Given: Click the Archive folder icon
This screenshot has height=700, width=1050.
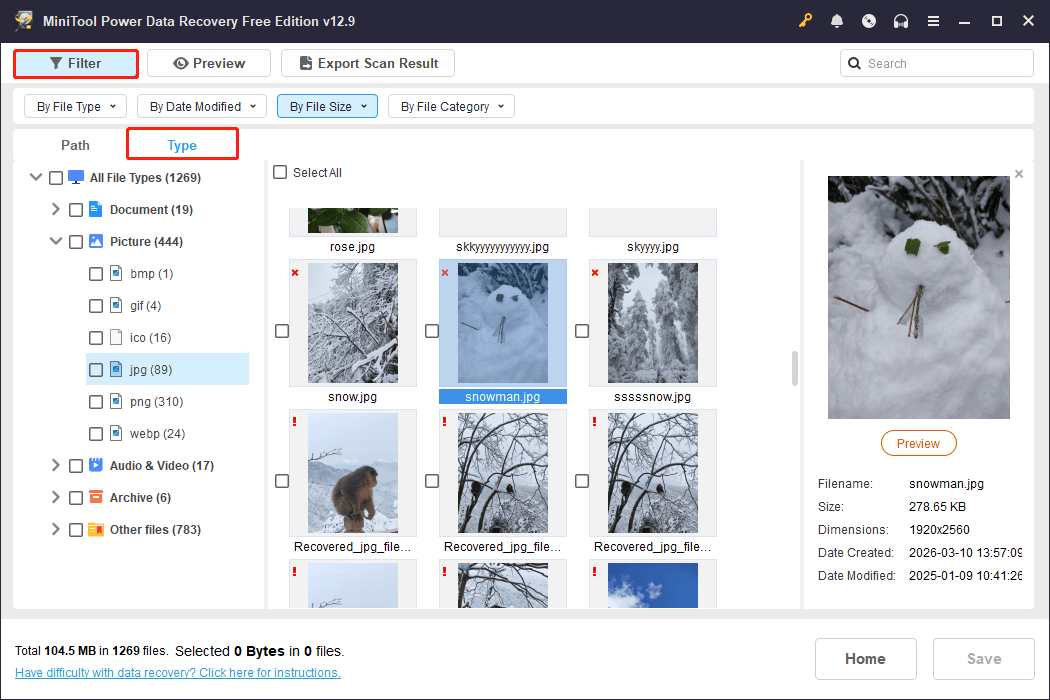Looking at the screenshot, I should pyautogui.click(x=96, y=497).
